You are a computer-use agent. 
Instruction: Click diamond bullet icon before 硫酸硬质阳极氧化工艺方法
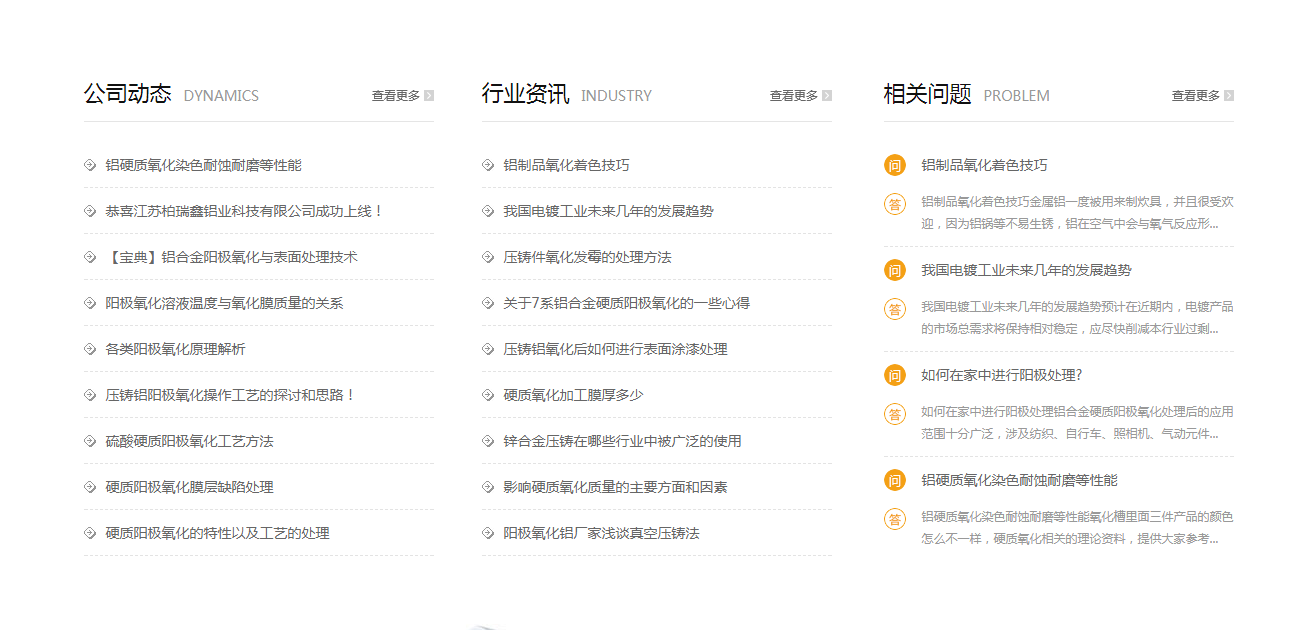coord(90,441)
